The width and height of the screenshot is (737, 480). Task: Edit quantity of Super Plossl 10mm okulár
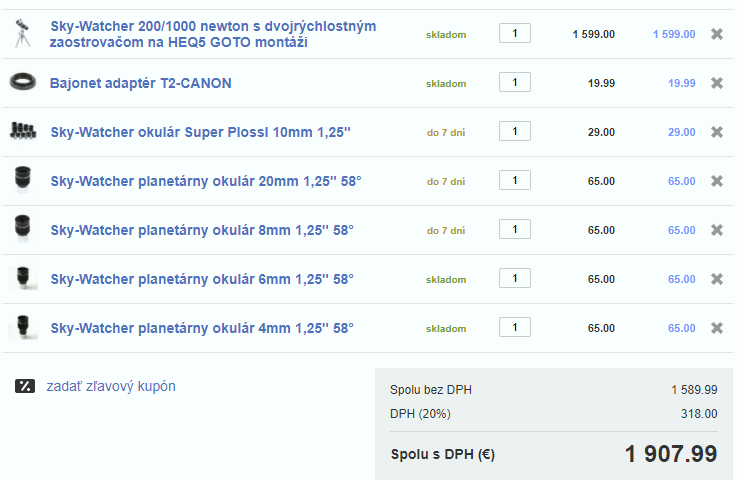point(514,131)
